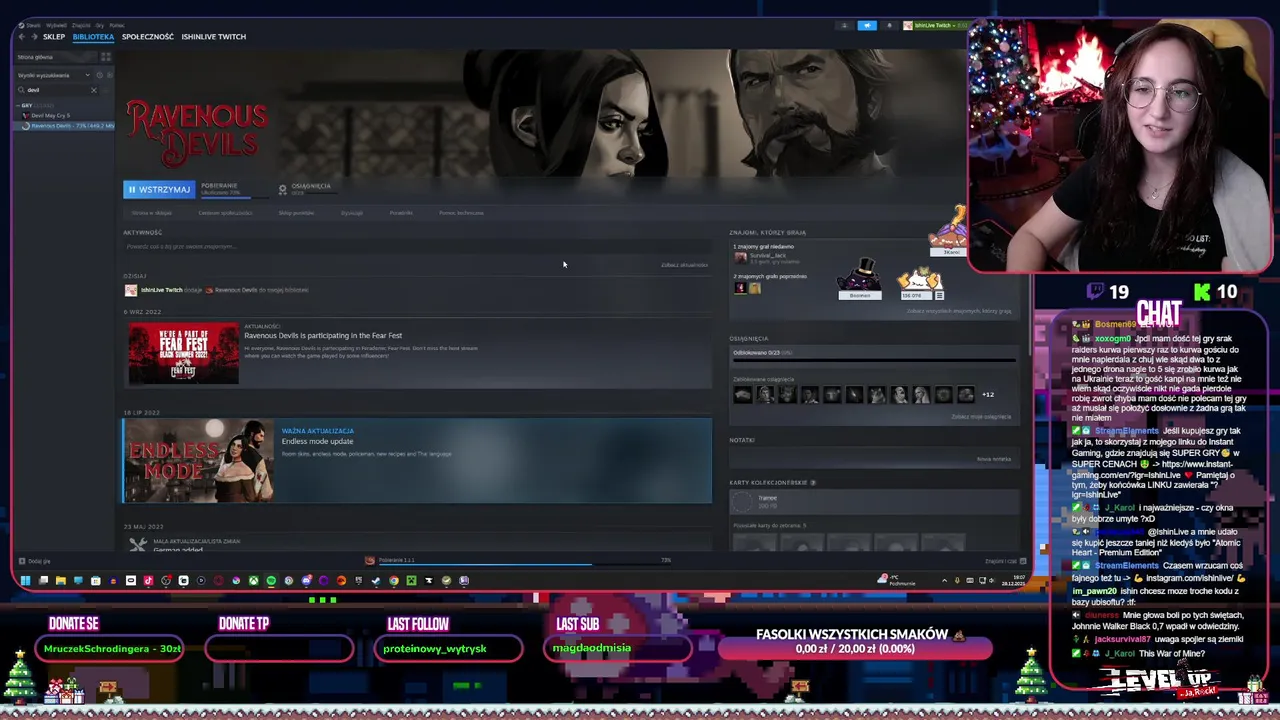Open the Fear Fest news thumbnail
Image resolution: width=1280 pixels, height=720 pixels.
183,353
